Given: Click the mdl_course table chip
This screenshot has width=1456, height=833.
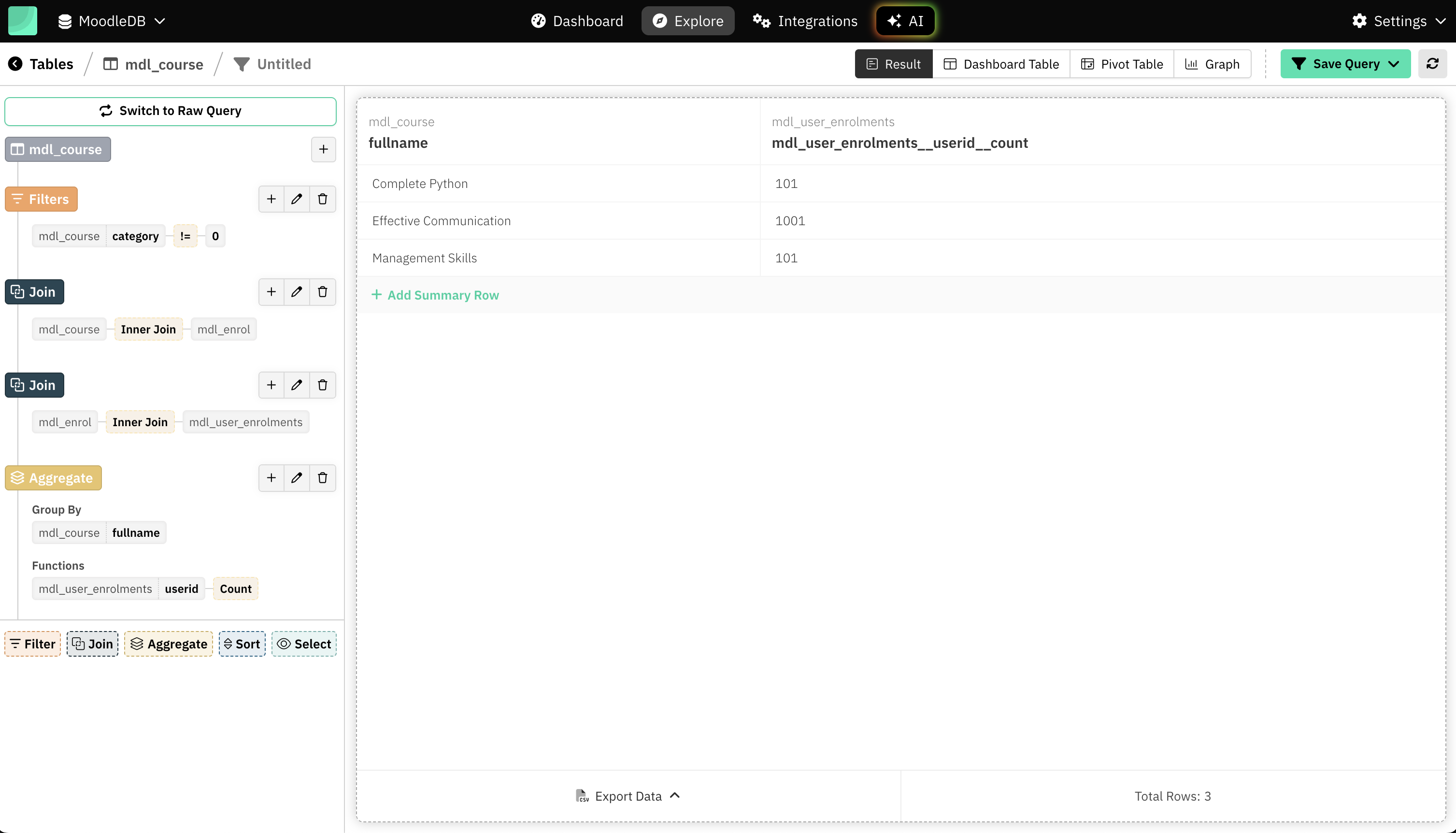Looking at the screenshot, I should click(58, 149).
